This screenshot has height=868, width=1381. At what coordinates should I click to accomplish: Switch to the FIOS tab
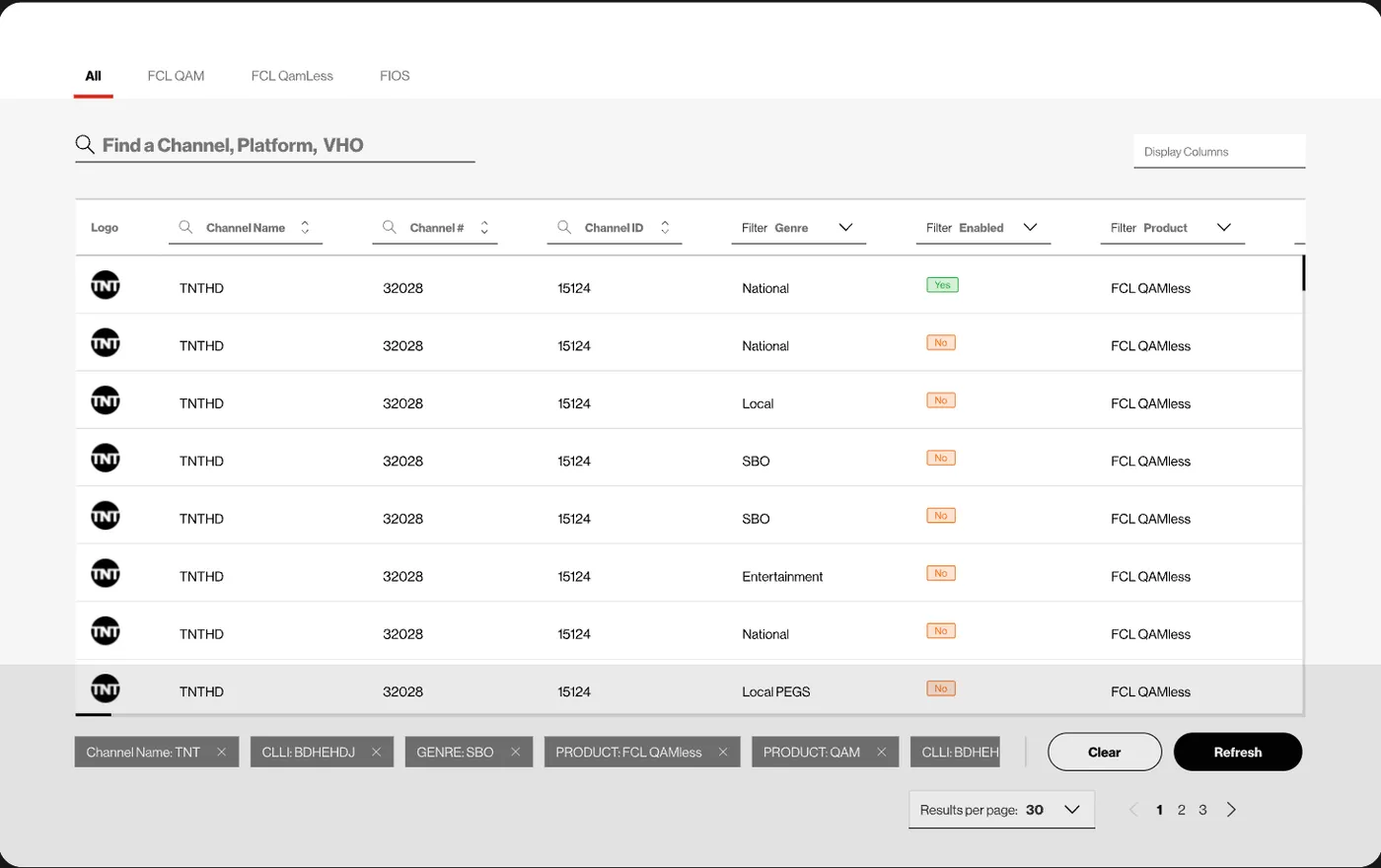(x=395, y=76)
